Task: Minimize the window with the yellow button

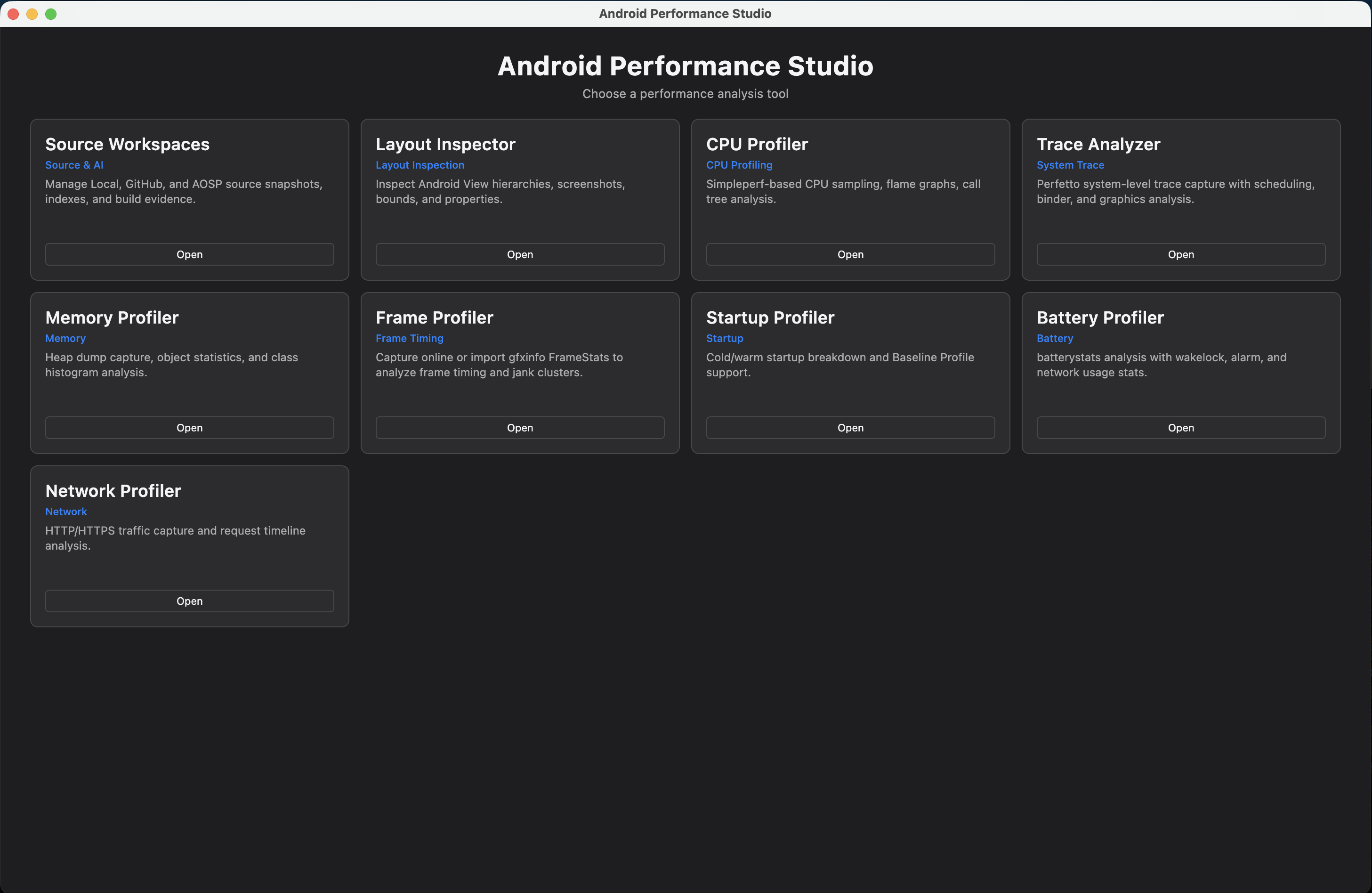Action: tap(32, 14)
